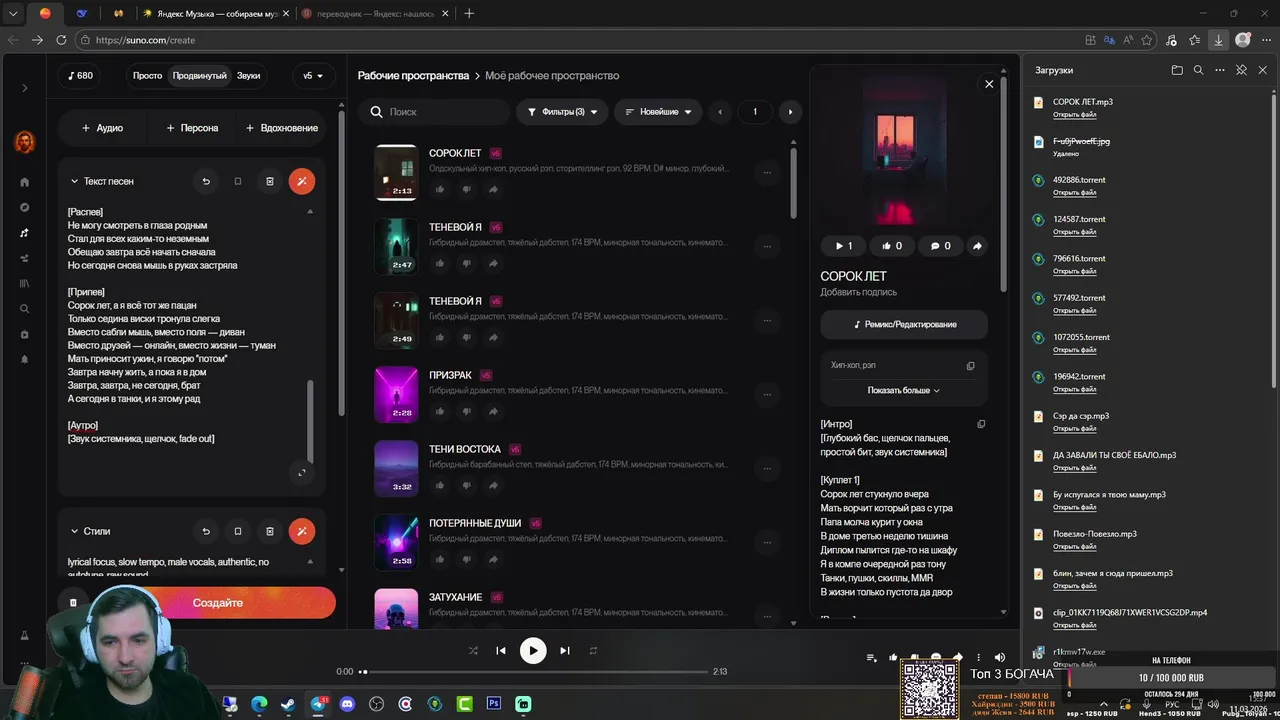
Task: Open the Explore compass icon in sidebar
Action: pyautogui.click(x=25, y=207)
